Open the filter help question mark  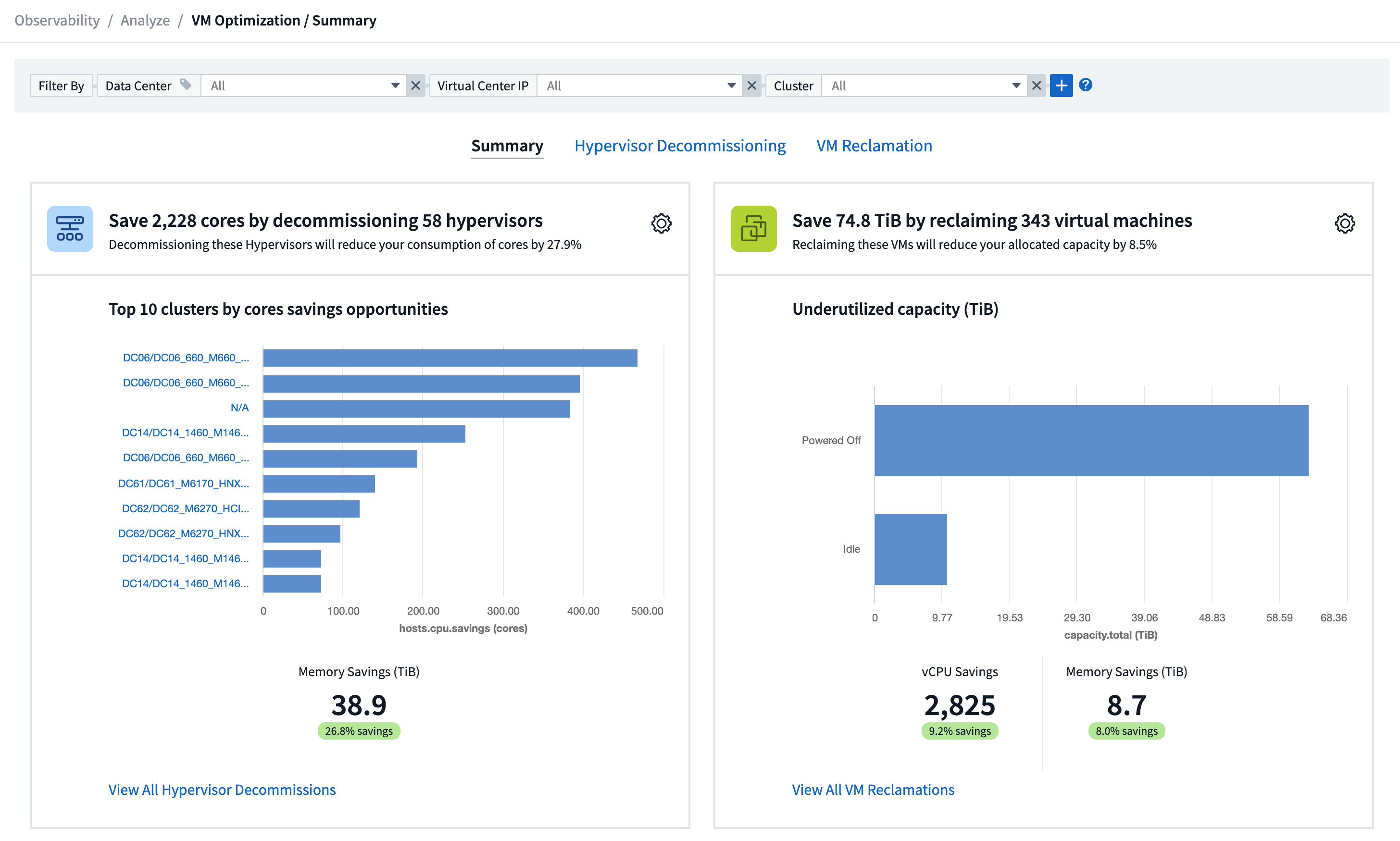click(x=1086, y=85)
